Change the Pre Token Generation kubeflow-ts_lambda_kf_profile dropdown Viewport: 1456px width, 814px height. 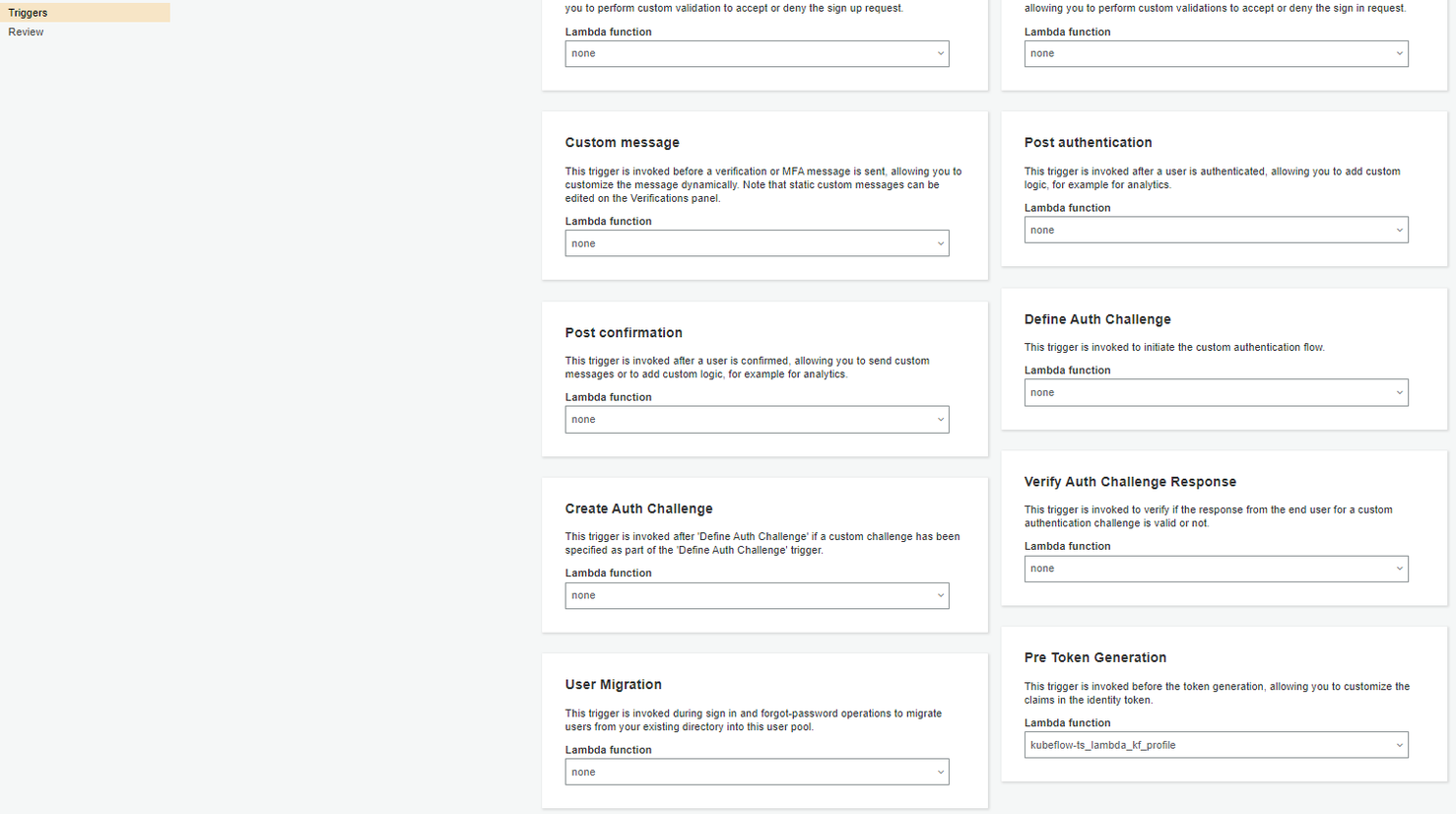coord(1216,745)
